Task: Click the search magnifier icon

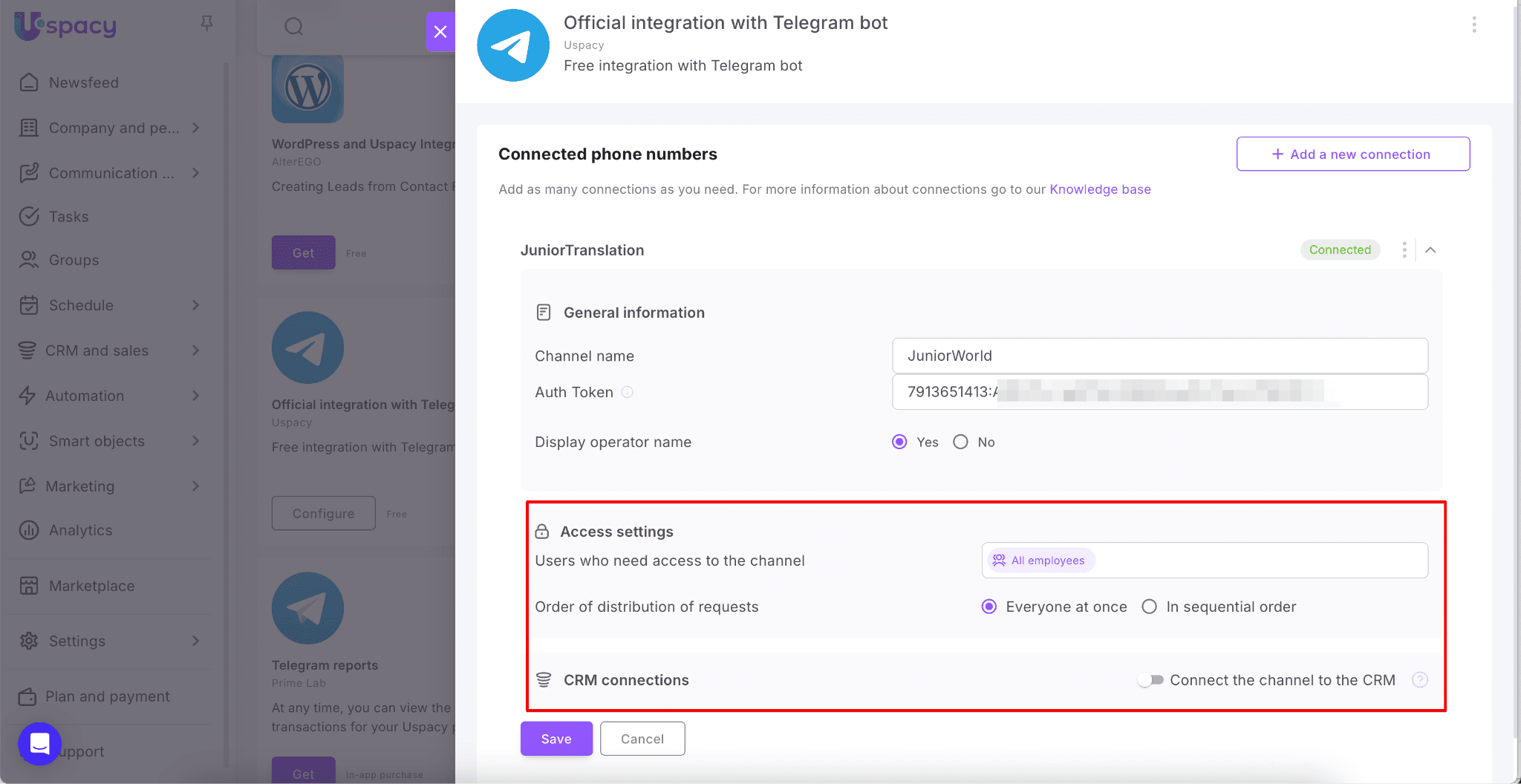Action: pos(294,27)
